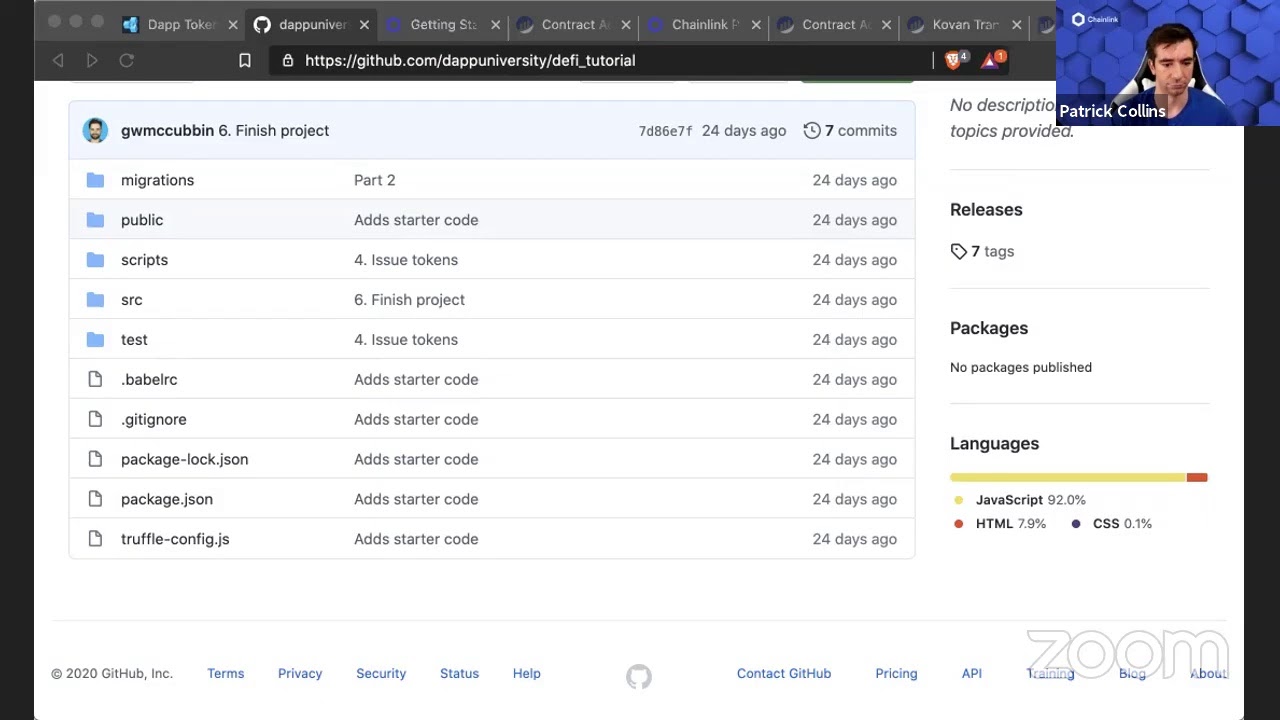Viewport: 1280px width, 720px height.
Task: Open the src folder
Action: pyautogui.click(x=131, y=300)
